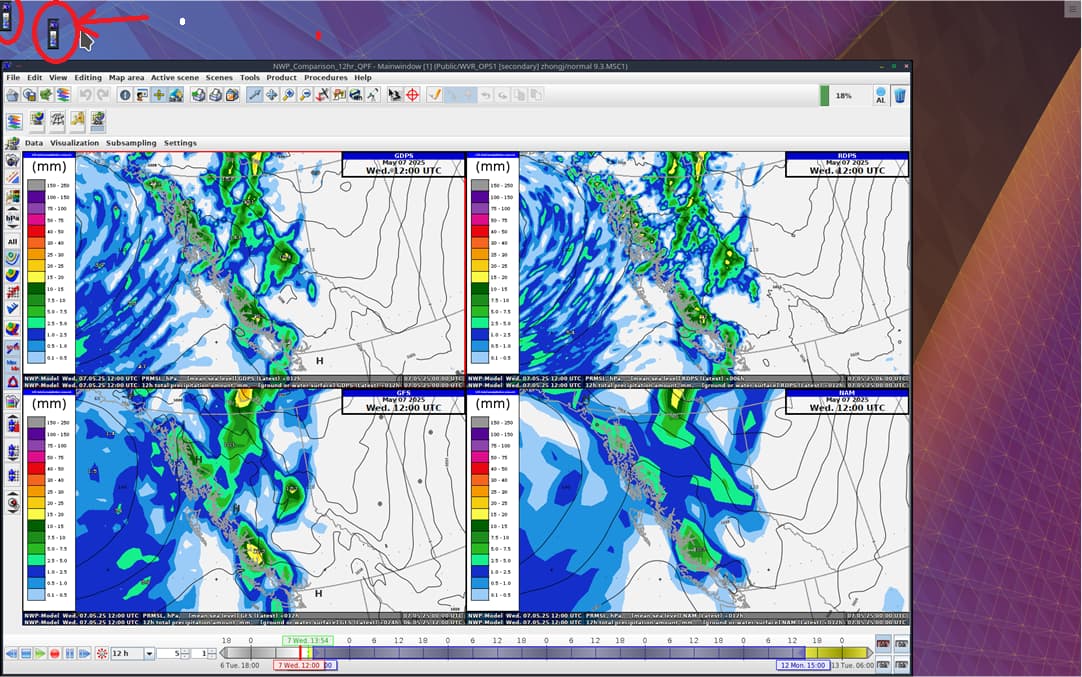Image resolution: width=1082 pixels, height=677 pixels.
Task: Increase the stepper value showing 5
Action: pos(185,650)
